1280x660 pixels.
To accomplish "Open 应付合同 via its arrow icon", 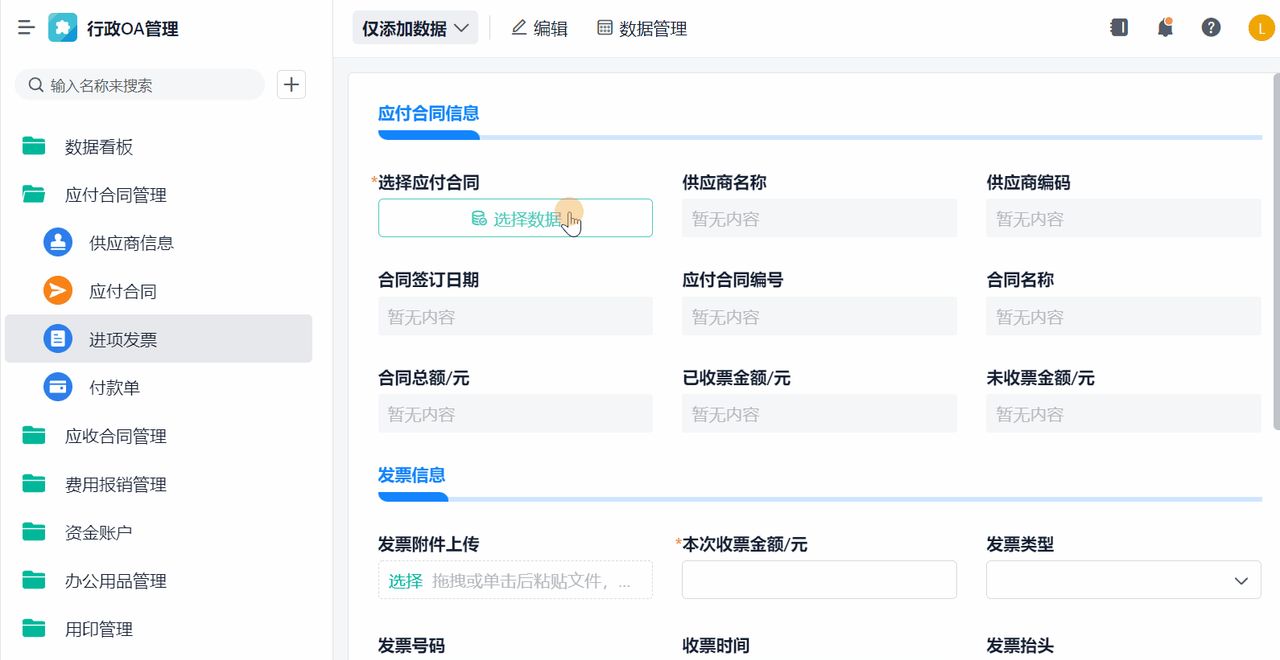I will click(57, 290).
